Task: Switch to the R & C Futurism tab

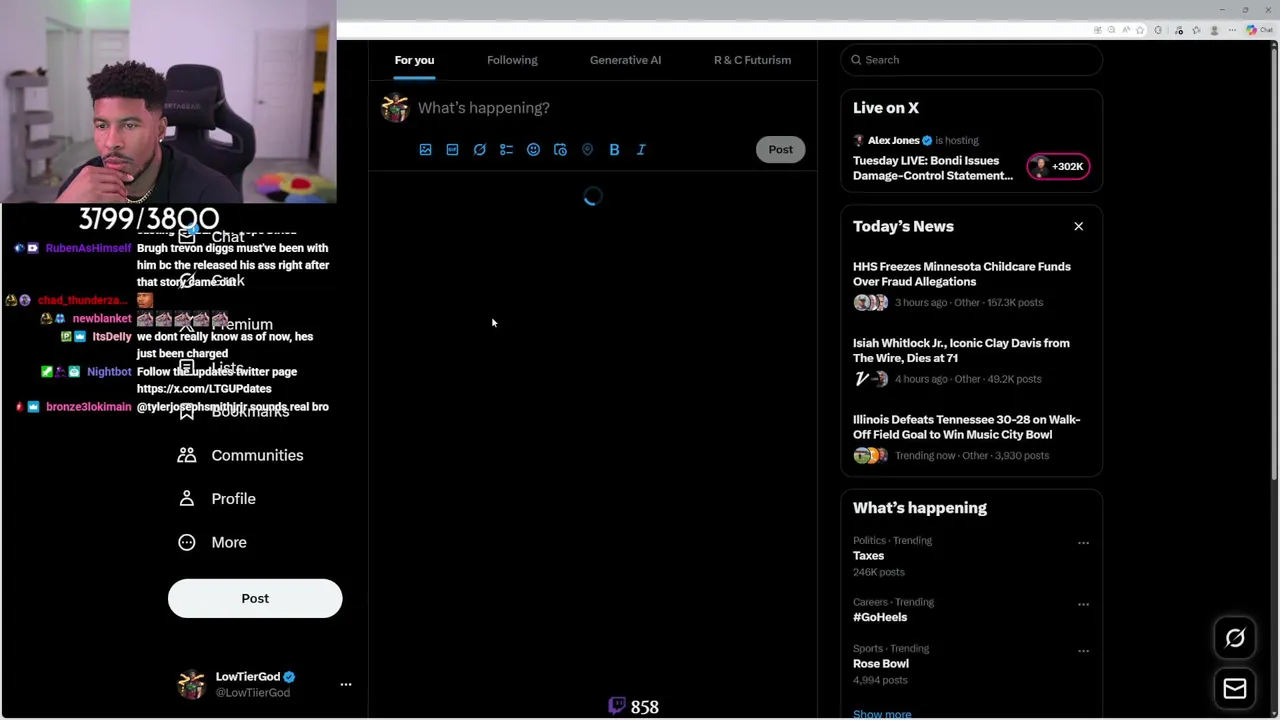Action: (752, 60)
